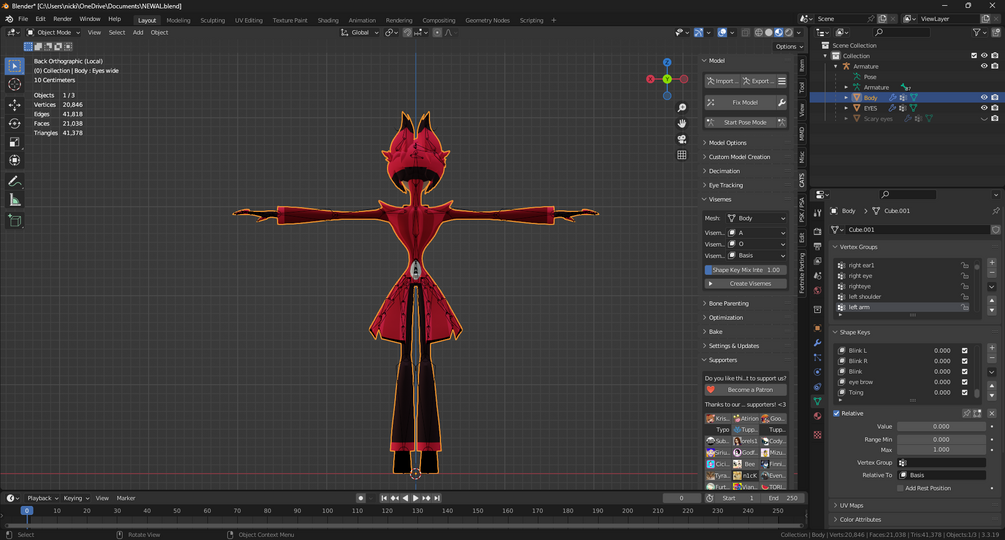The width and height of the screenshot is (1005, 540).
Task: Open the Sculpting workspace tab
Action: tap(212, 20)
